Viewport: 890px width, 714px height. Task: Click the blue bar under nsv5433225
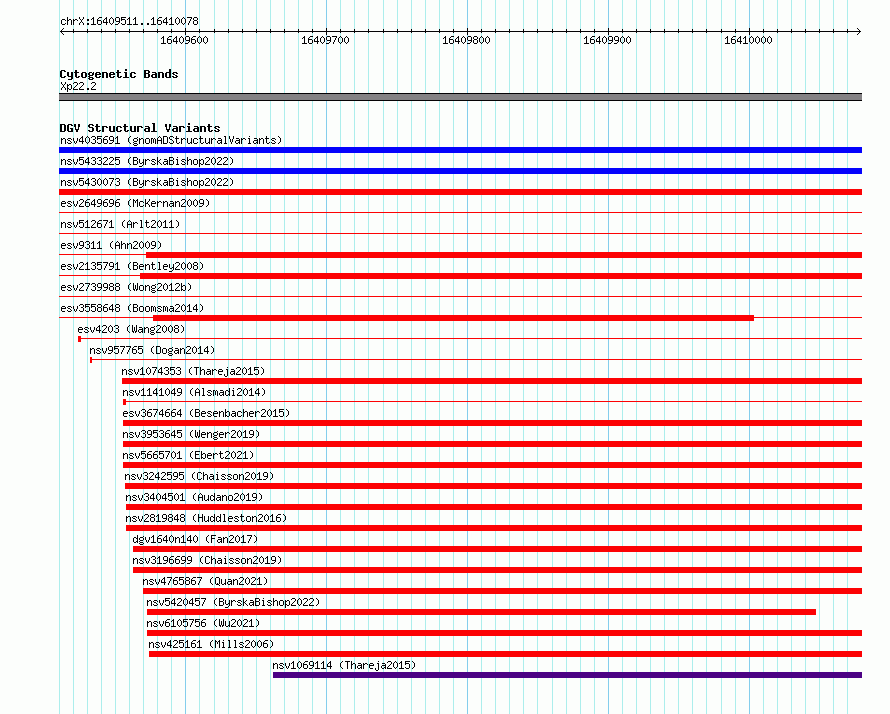(x=460, y=171)
